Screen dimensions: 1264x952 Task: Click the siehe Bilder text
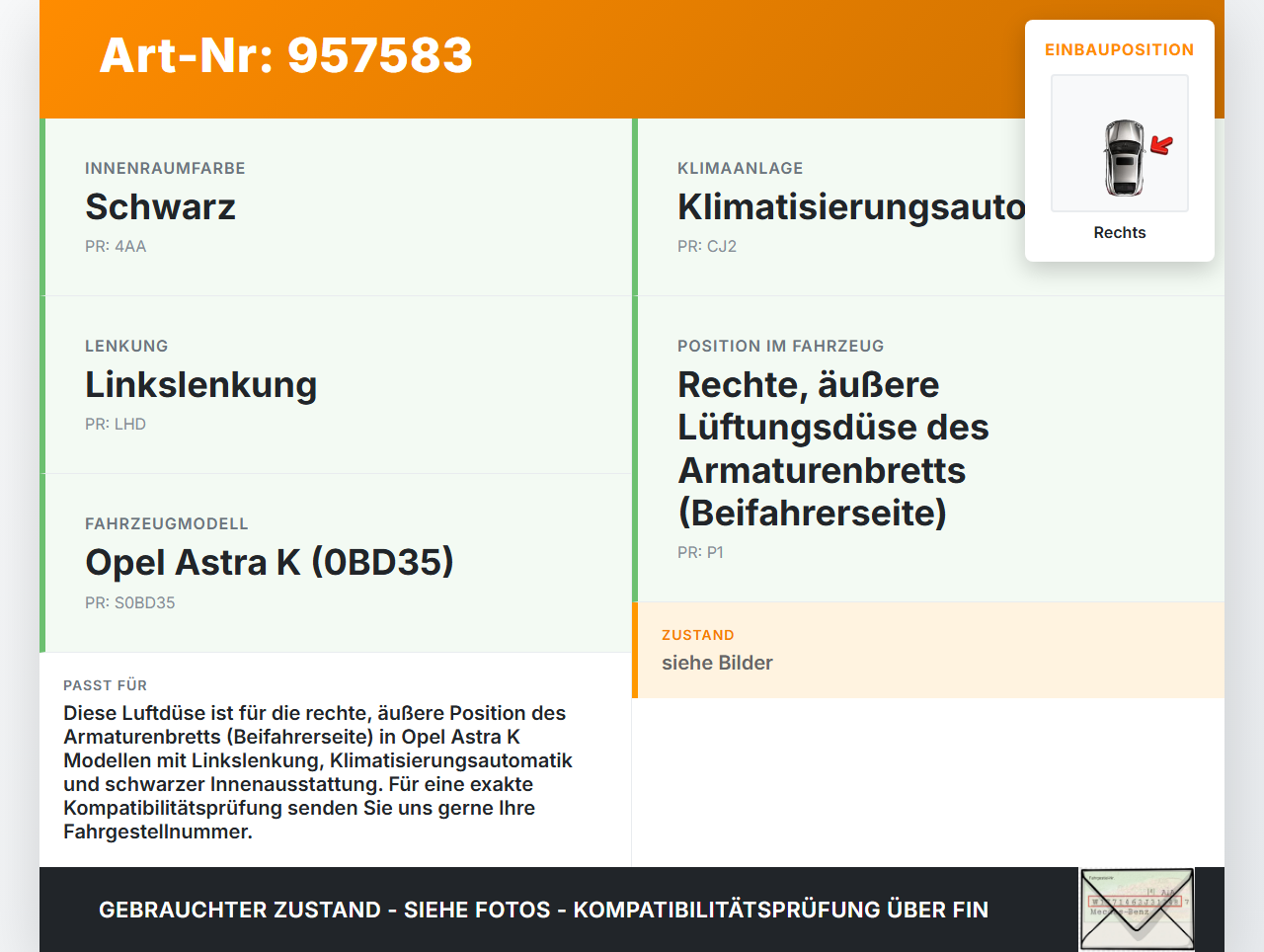pos(717,663)
